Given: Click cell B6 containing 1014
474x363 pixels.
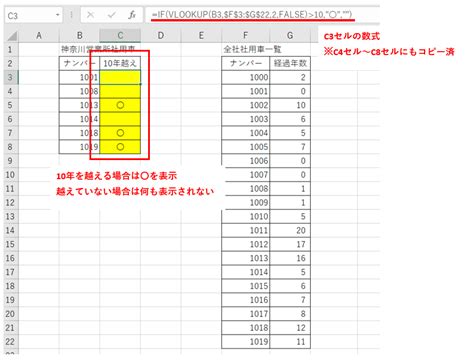Looking at the screenshot, I should tap(79, 119).
